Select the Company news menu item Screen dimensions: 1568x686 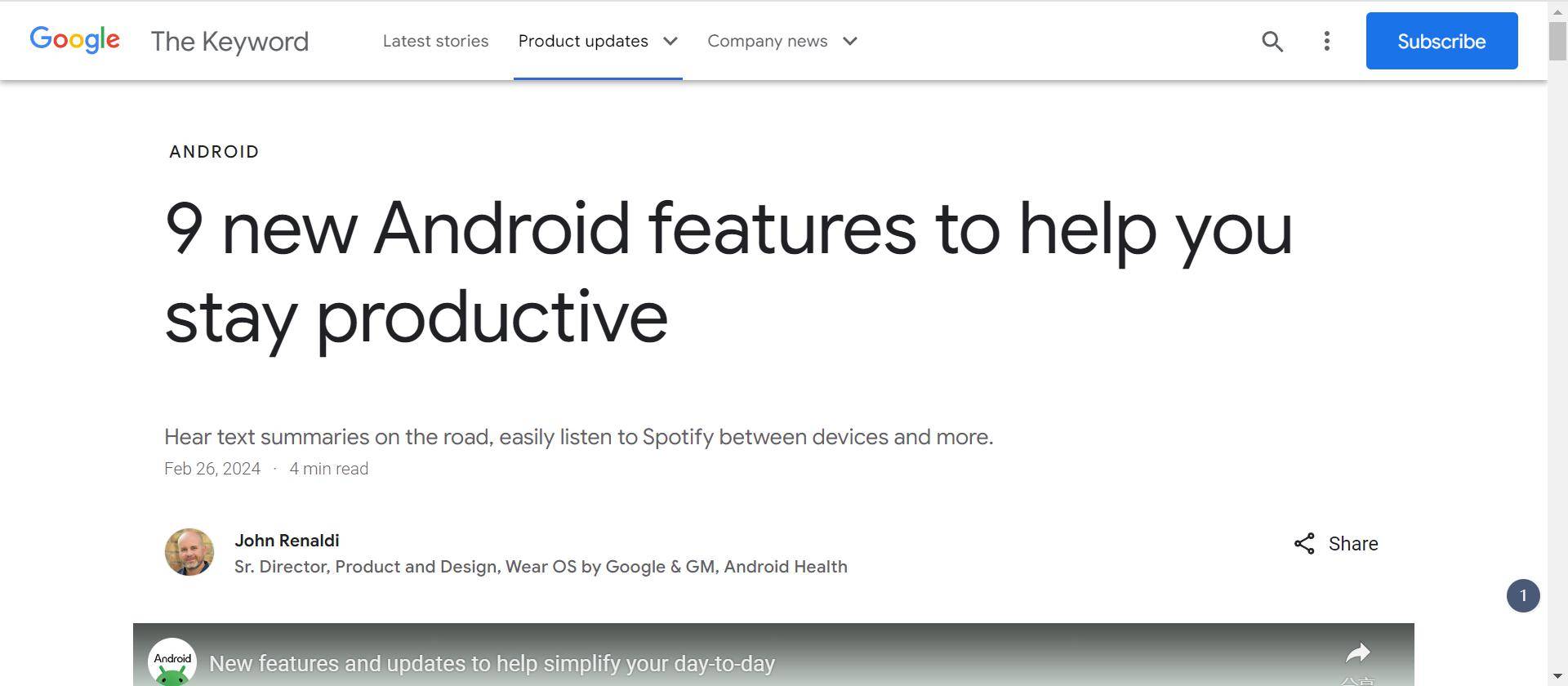click(767, 41)
